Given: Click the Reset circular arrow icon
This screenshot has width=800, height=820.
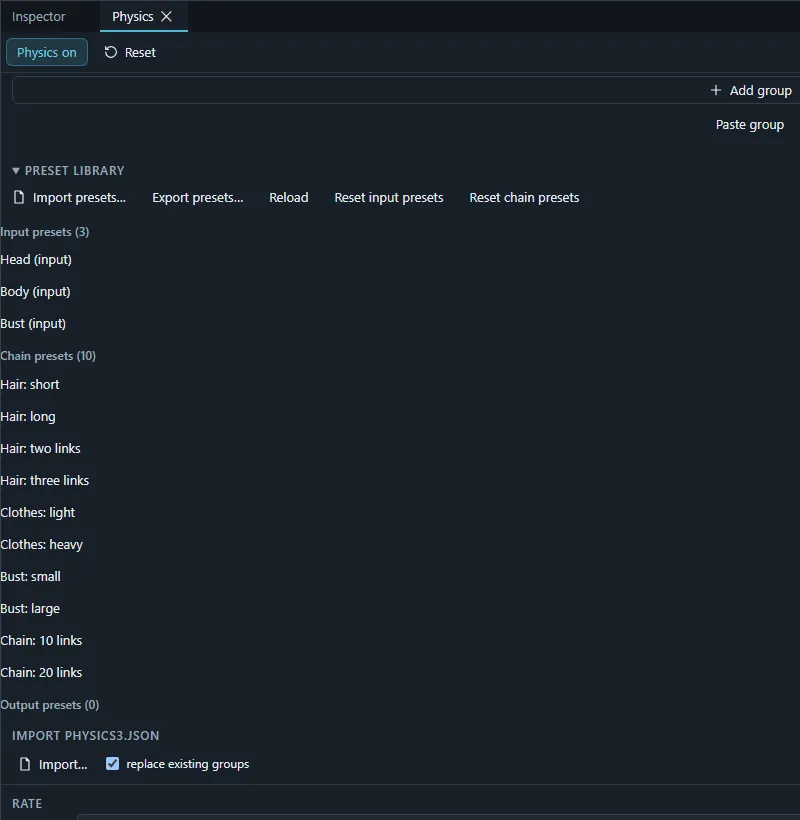Looking at the screenshot, I should [111, 52].
